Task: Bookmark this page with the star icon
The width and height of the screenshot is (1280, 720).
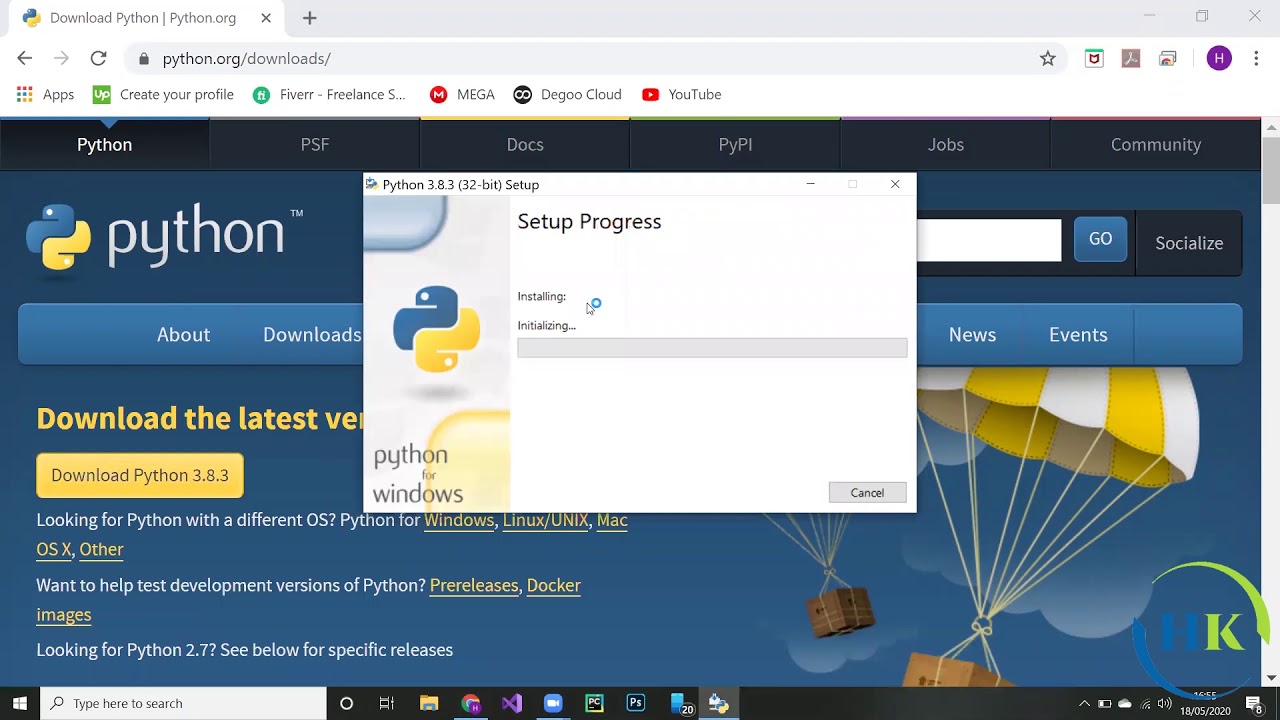Action: click(1047, 59)
